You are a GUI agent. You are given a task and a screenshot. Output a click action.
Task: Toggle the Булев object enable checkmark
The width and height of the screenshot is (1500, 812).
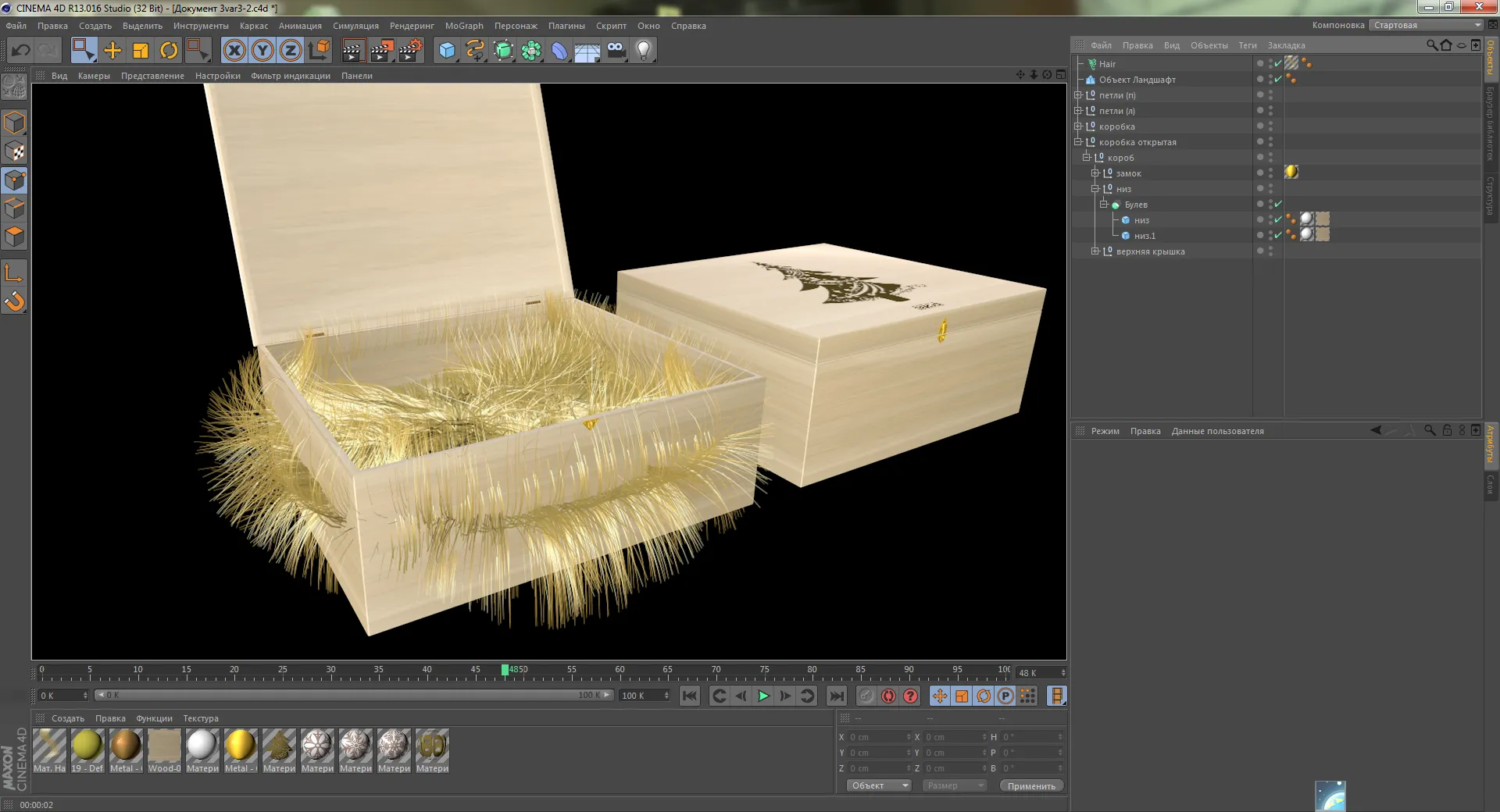(x=1278, y=205)
